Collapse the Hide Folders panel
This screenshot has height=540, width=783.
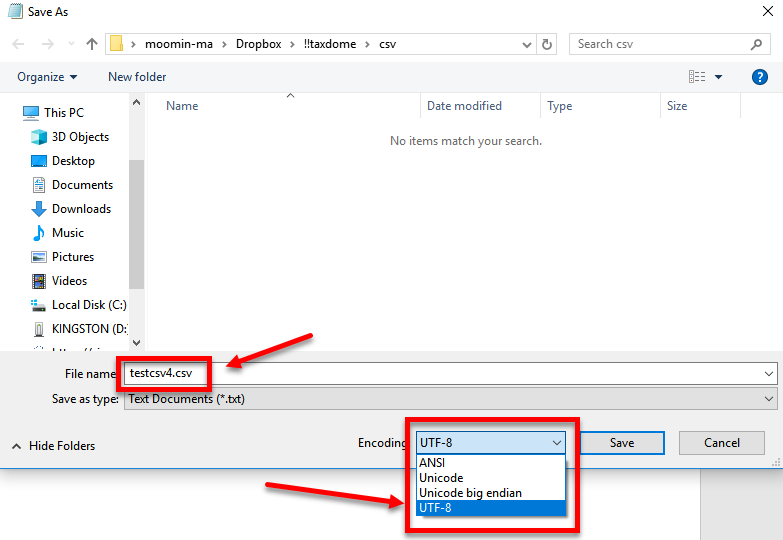click(53, 446)
